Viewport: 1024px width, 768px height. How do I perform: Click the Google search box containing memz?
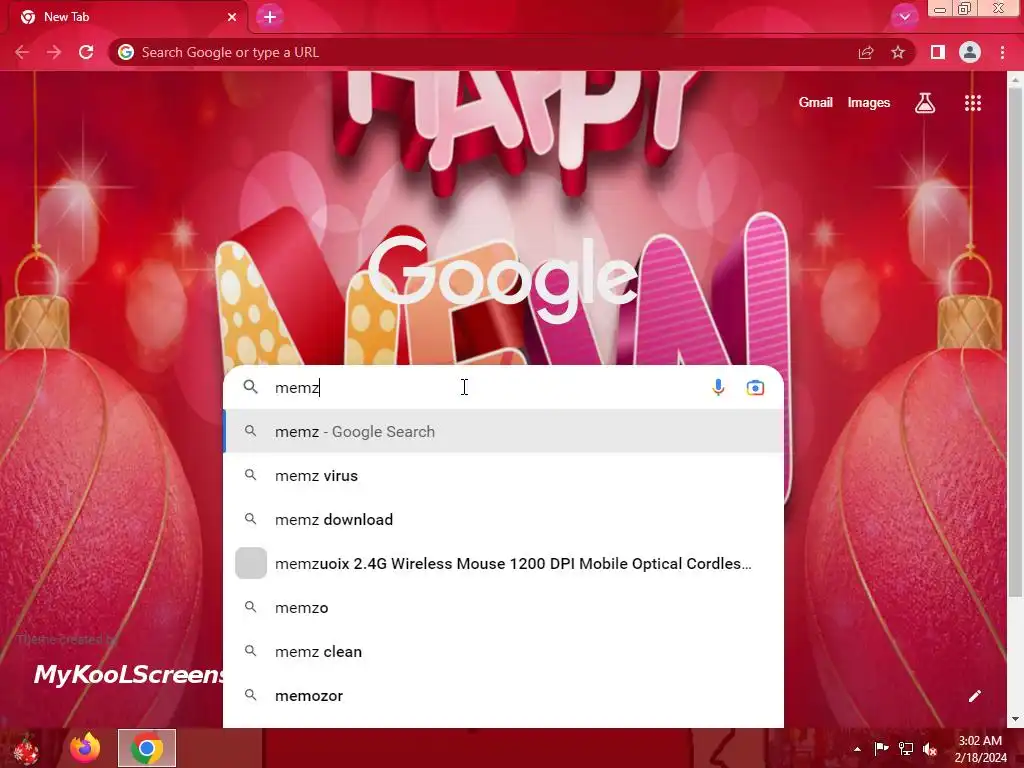pos(504,387)
